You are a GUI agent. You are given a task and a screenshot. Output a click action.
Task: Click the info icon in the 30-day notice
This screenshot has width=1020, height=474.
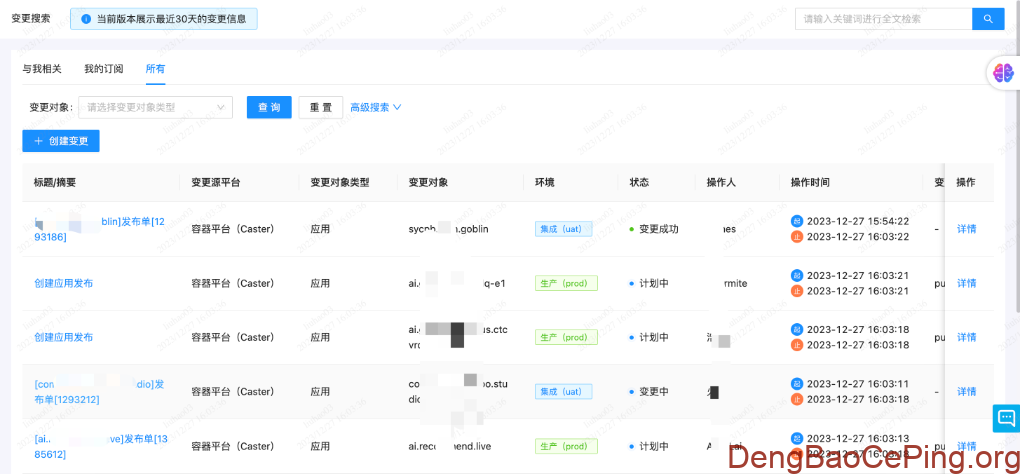click(86, 19)
